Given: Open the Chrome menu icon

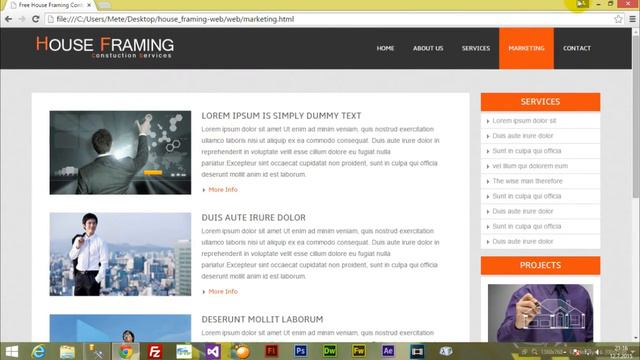Looking at the screenshot, I should 632,19.
